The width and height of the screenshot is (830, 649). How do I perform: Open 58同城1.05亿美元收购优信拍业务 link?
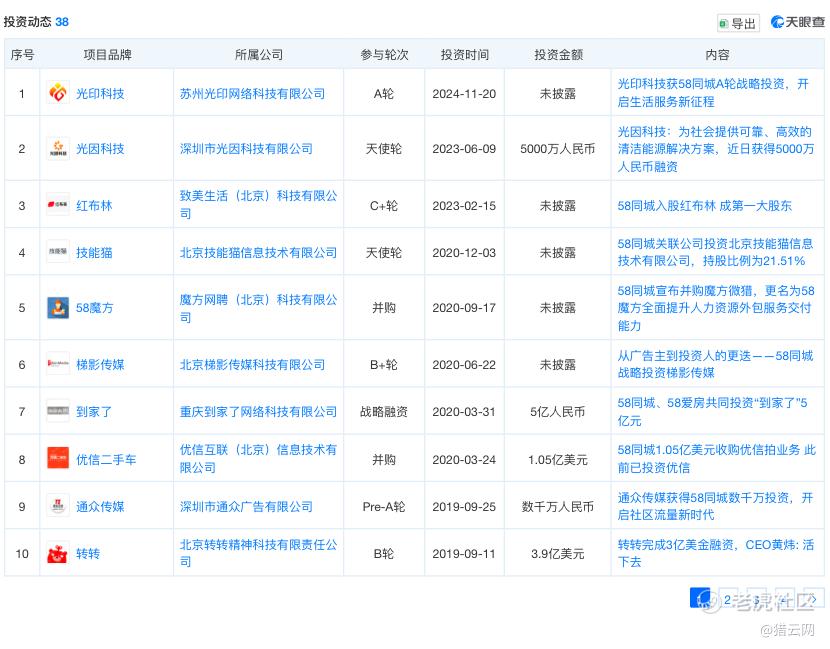click(717, 458)
